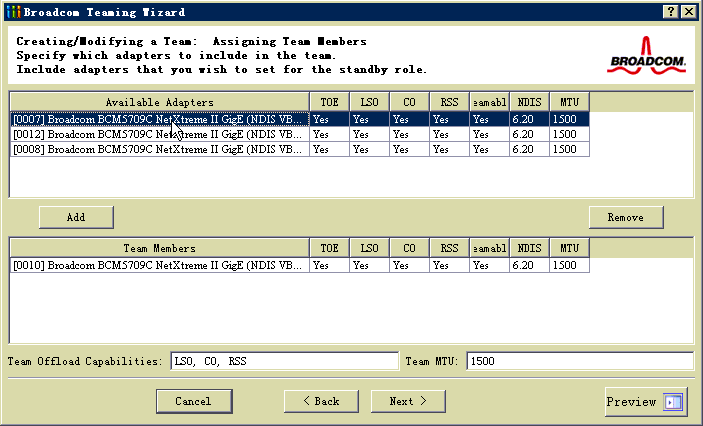
Task: Cancel the teaming wizard
Action: 194,401
